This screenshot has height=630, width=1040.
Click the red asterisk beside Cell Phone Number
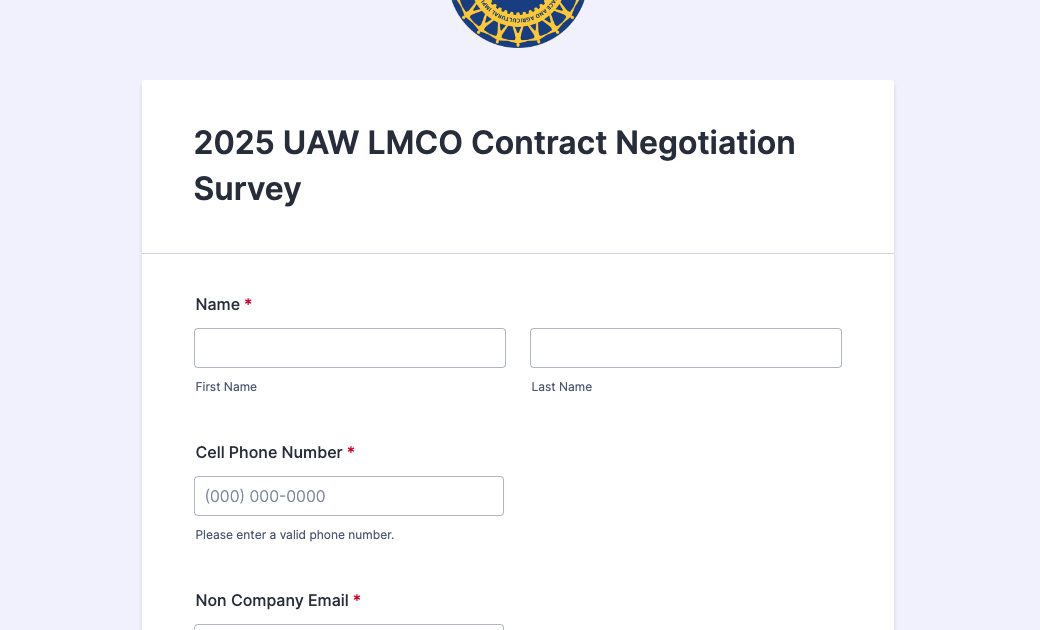tap(351, 451)
